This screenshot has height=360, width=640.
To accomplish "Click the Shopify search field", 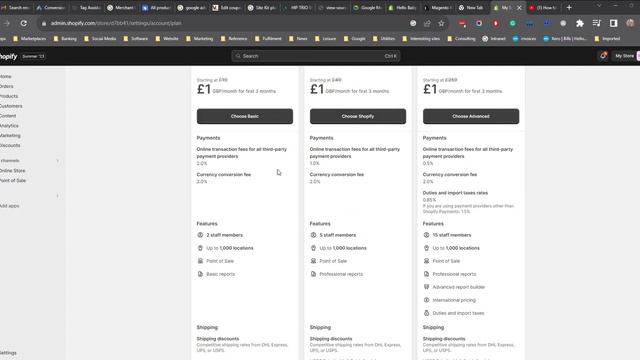I will (316, 56).
